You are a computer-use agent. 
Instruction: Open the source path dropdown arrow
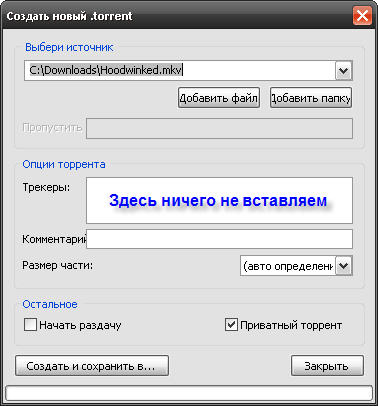[343, 71]
